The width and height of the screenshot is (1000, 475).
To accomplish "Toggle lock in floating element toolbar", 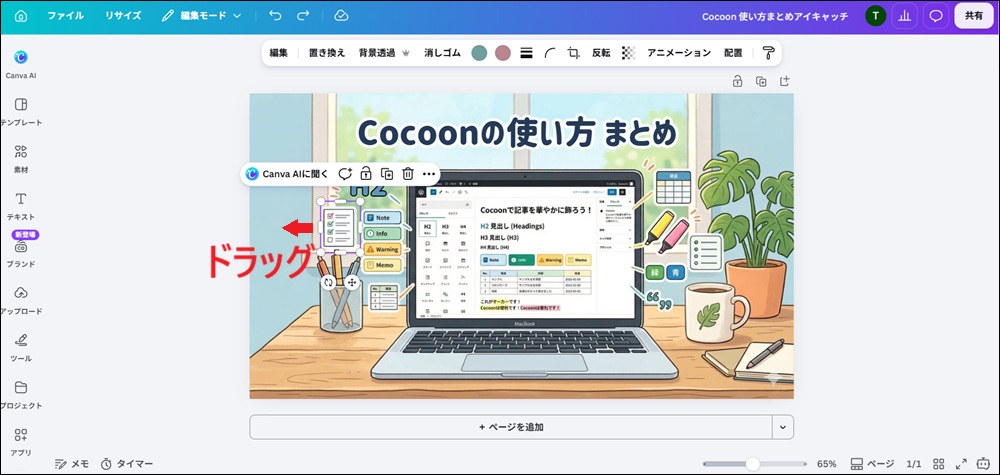I will pyautogui.click(x=366, y=173).
